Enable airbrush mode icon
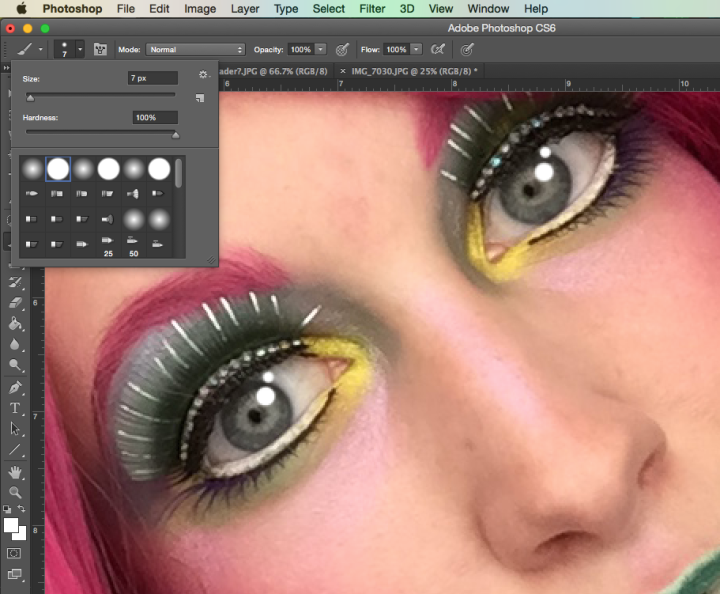Viewport: 720px width, 594px height. click(438, 49)
